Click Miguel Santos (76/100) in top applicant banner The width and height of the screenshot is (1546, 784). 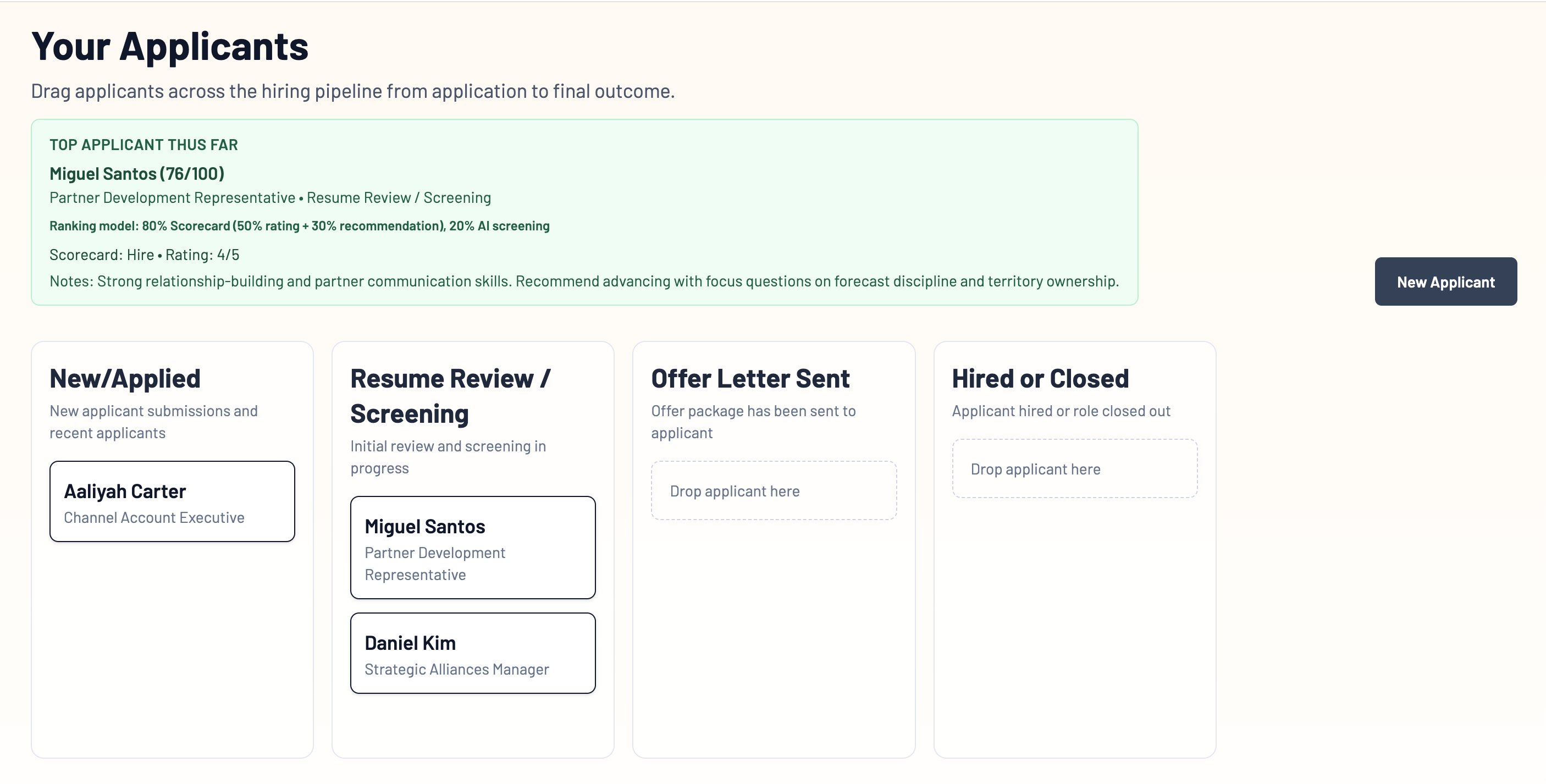point(137,174)
